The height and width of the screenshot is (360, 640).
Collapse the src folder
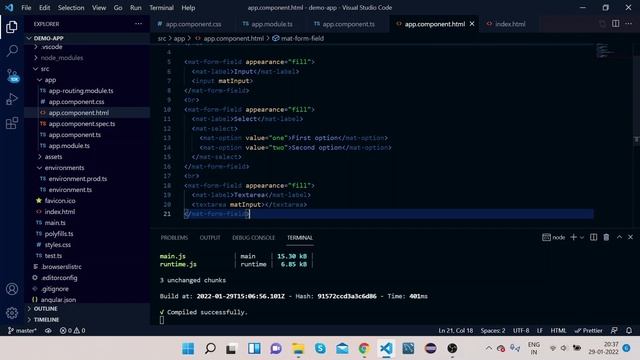coord(87,69)
